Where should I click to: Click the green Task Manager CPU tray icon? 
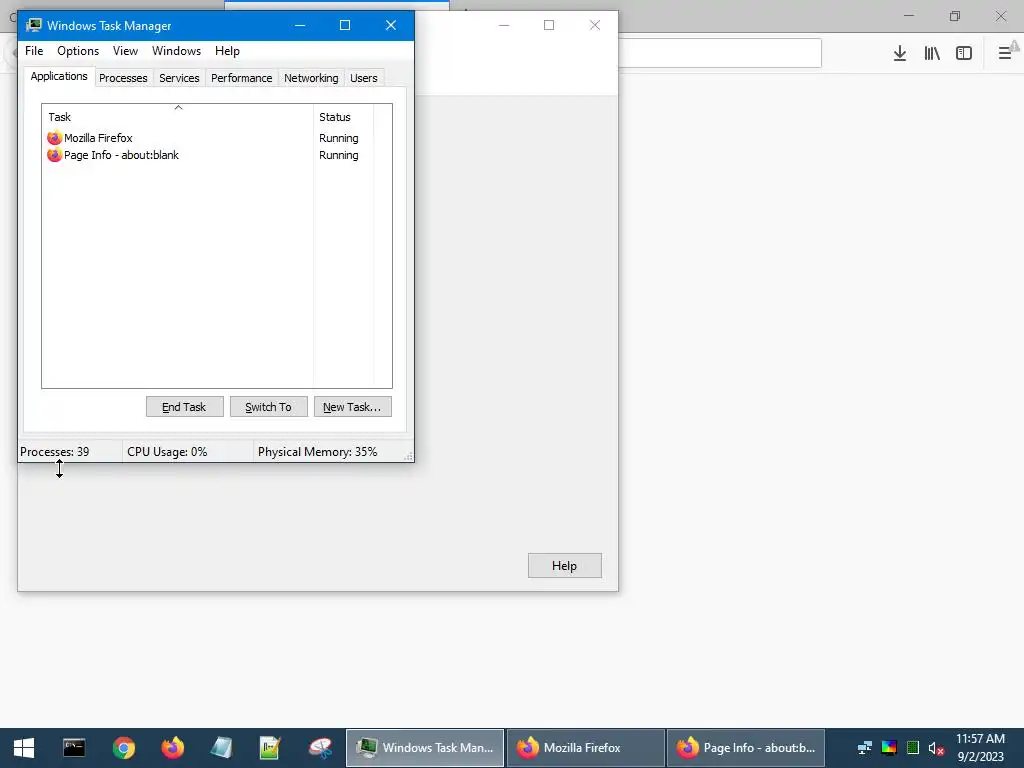click(913, 748)
